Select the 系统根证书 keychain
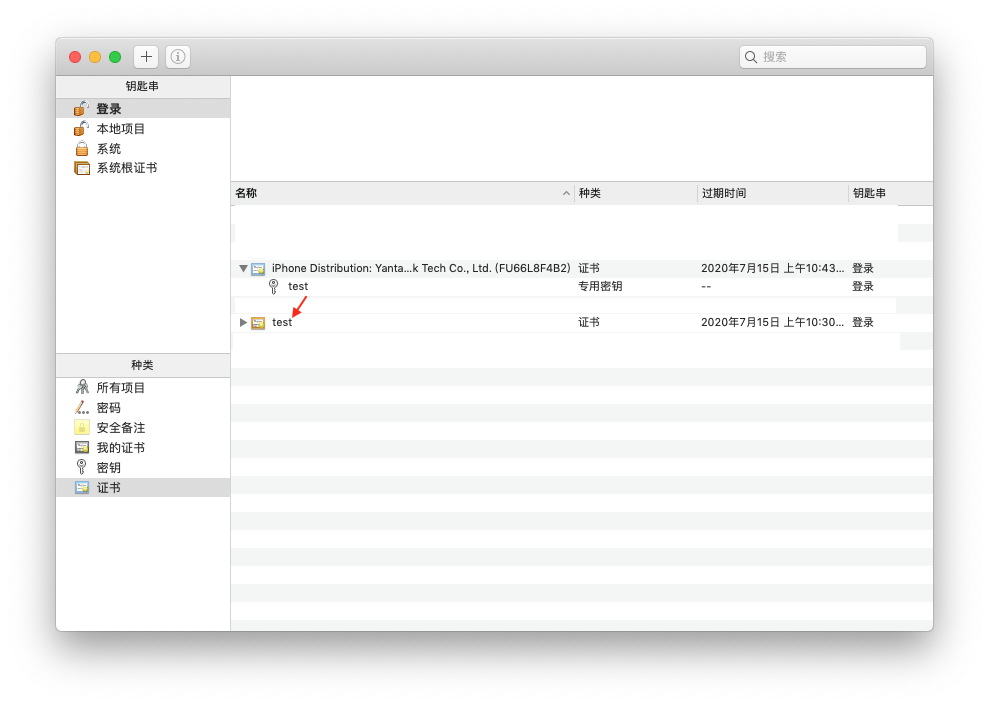This screenshot has height=705, width=989. 143,168
